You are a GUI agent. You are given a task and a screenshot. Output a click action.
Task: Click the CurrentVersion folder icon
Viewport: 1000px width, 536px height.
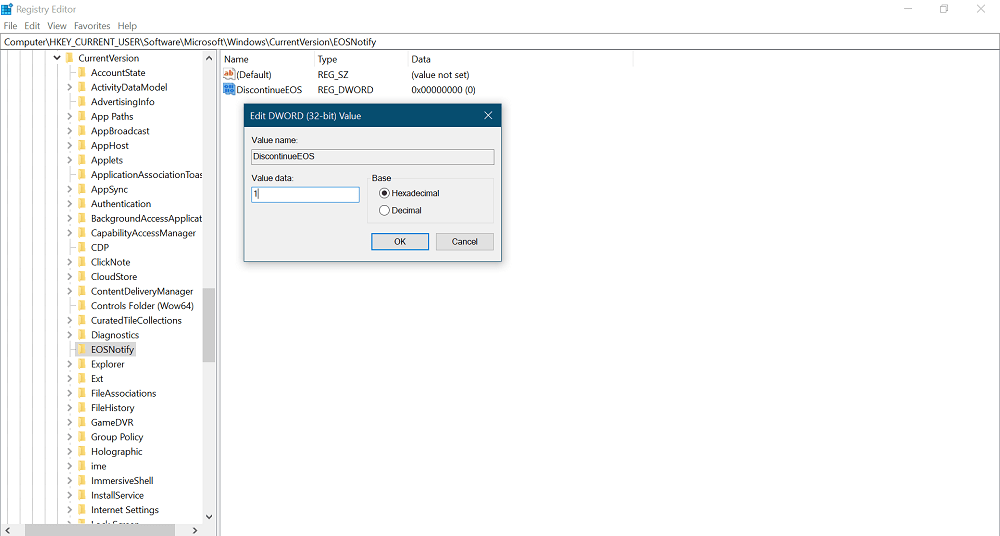(x=70, y=58)
